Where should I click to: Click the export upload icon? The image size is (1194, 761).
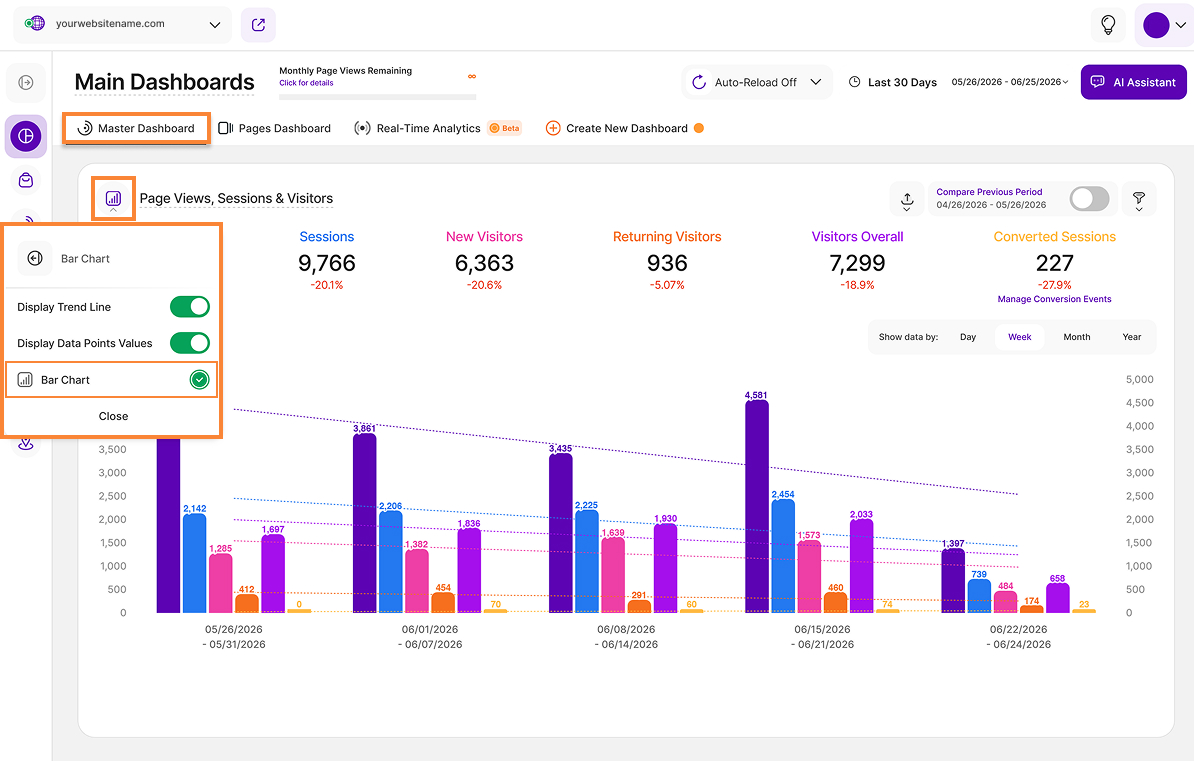click(x=907, y=200)
